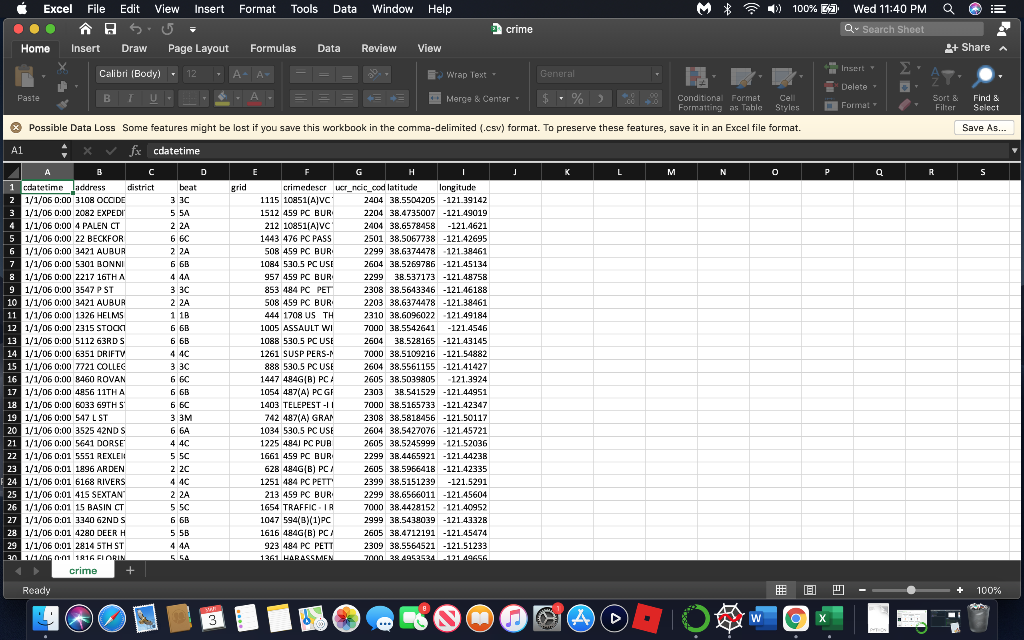Click the crime sheet tab
The image size is (1024, 640).
click(83, 569)
